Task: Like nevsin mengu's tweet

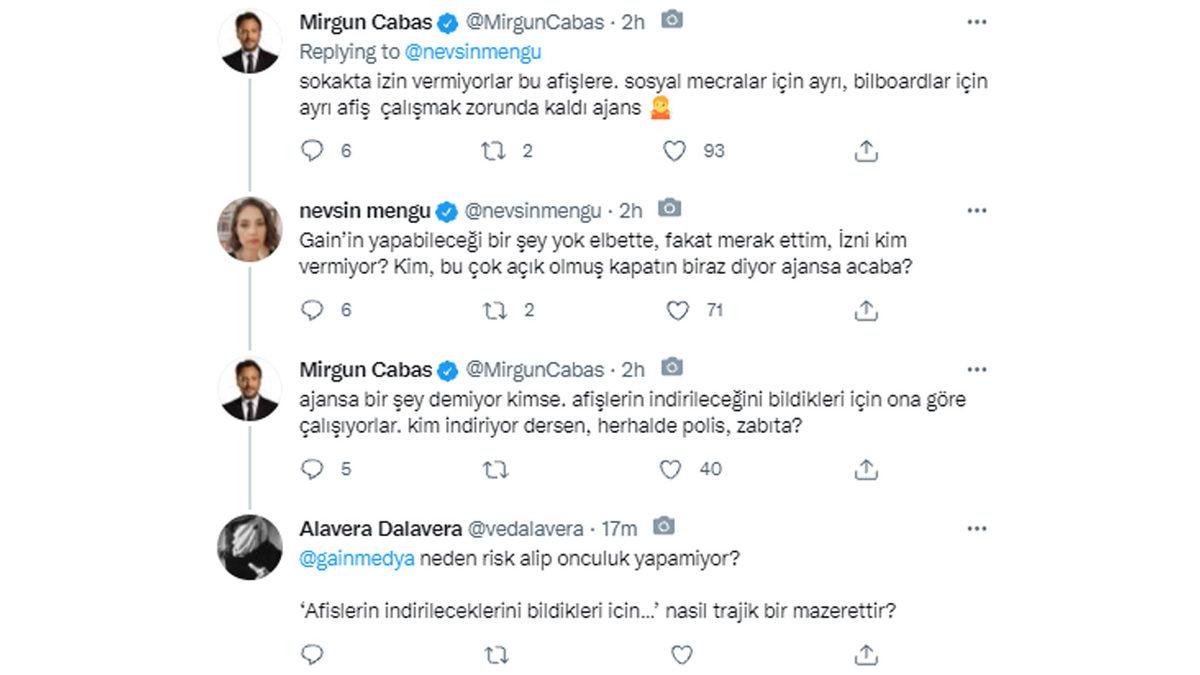Action: click(678, 311)
